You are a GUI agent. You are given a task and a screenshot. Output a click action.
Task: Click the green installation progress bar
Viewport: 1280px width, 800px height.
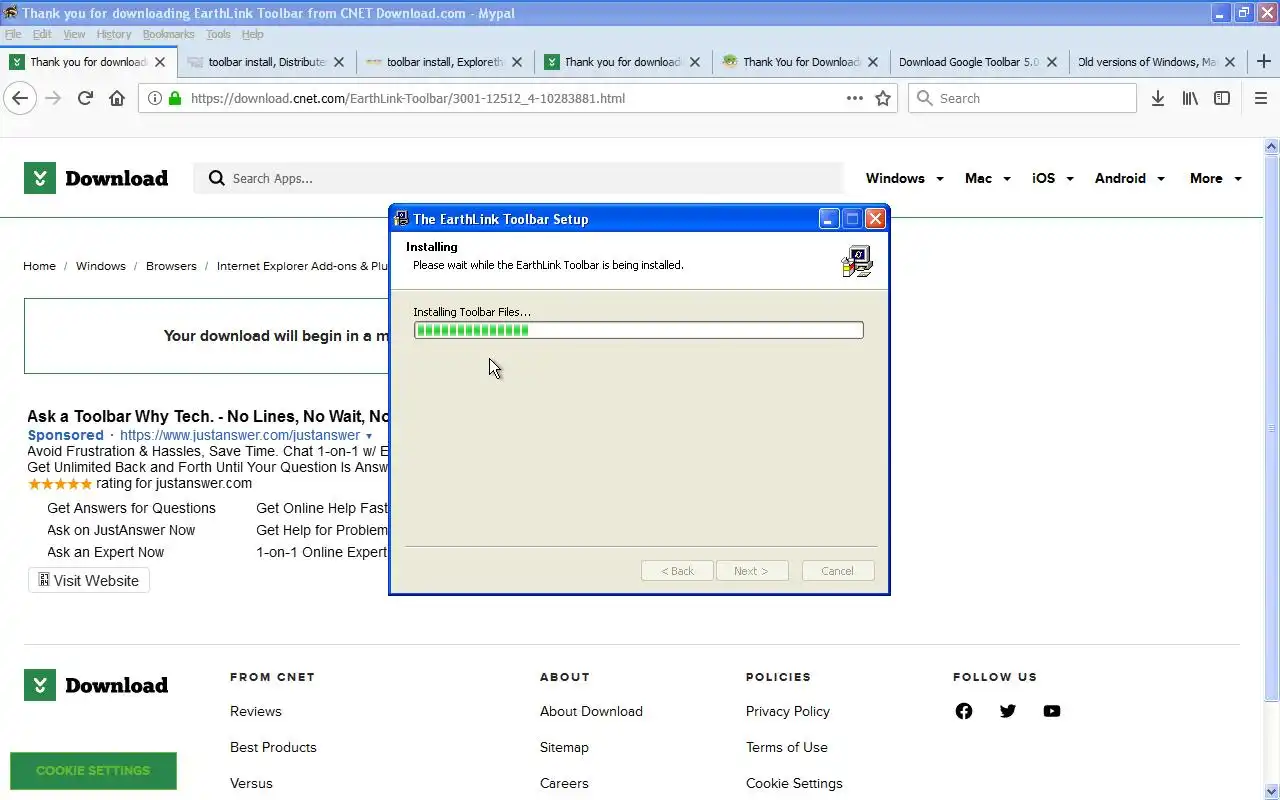click(638, 330)
